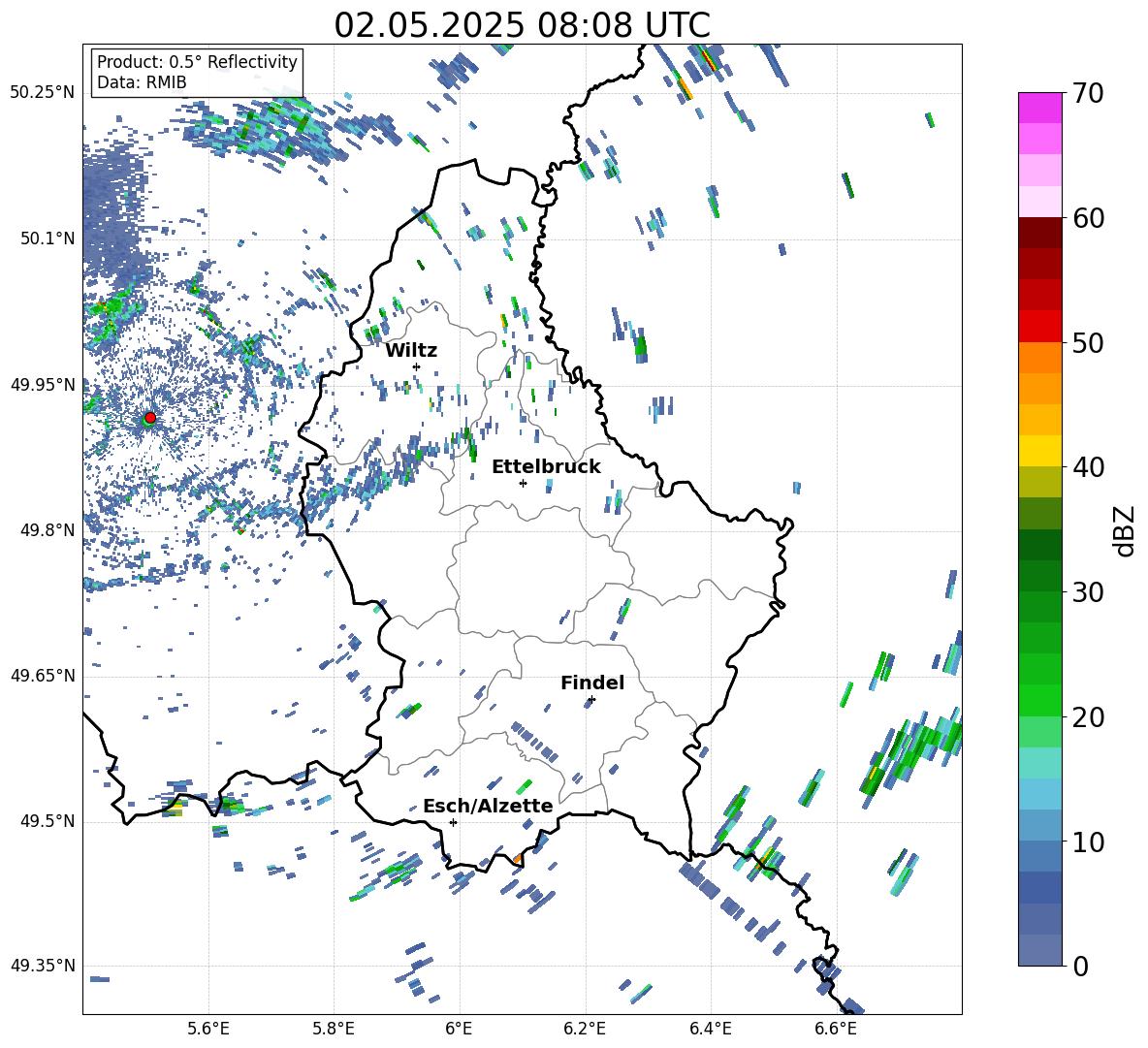1148x1048 pixels.
Task: Click the 6.4°E longitude label
Action: coord(711,1029)
